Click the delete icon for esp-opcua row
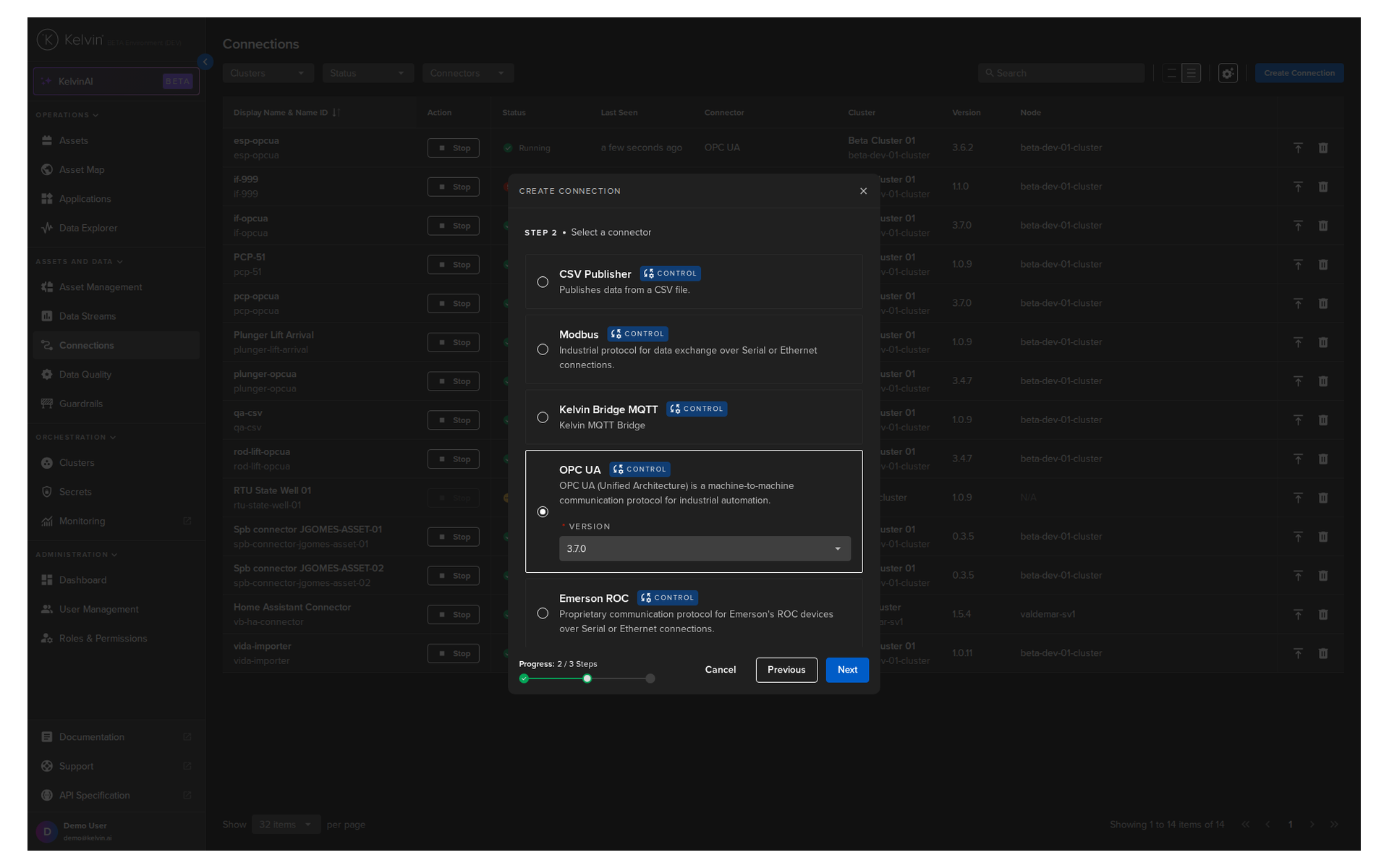This screenshot has height=868, width=1389. pos(1322,148)
